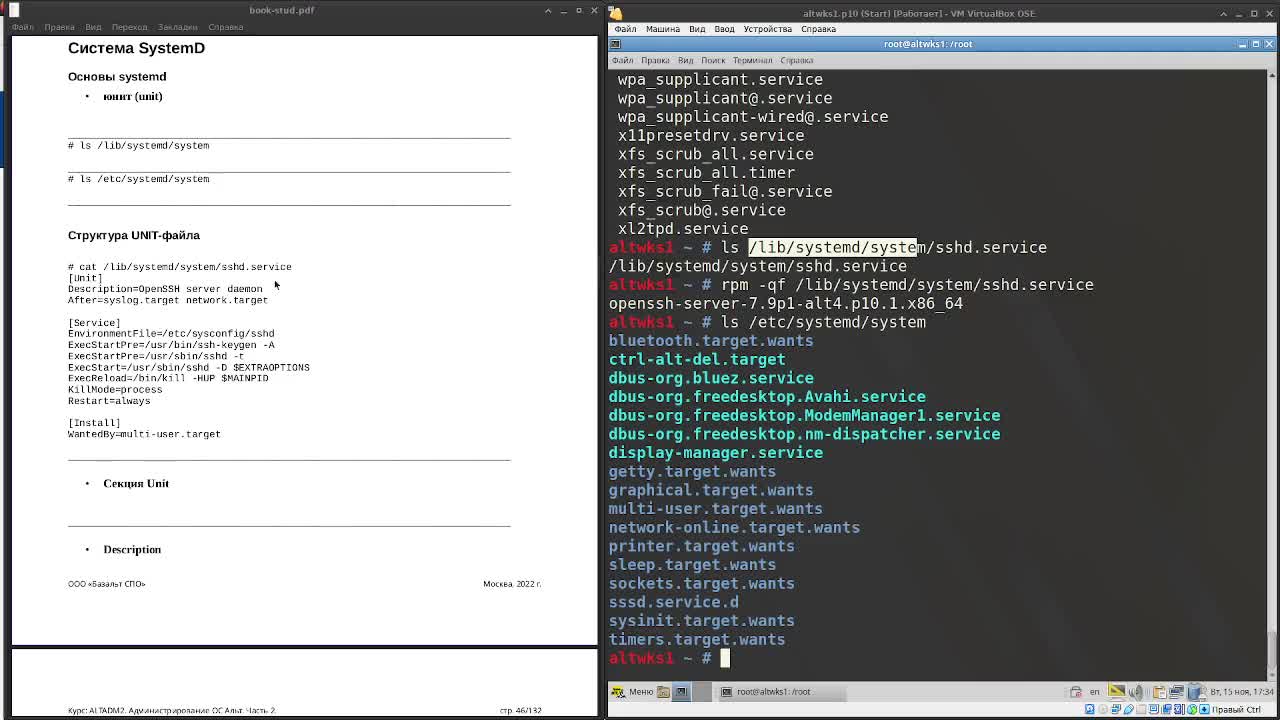This screenshot has height=720, width=1280.
Task: Open file manager launcher in guest panel
Action: [663, 692]
